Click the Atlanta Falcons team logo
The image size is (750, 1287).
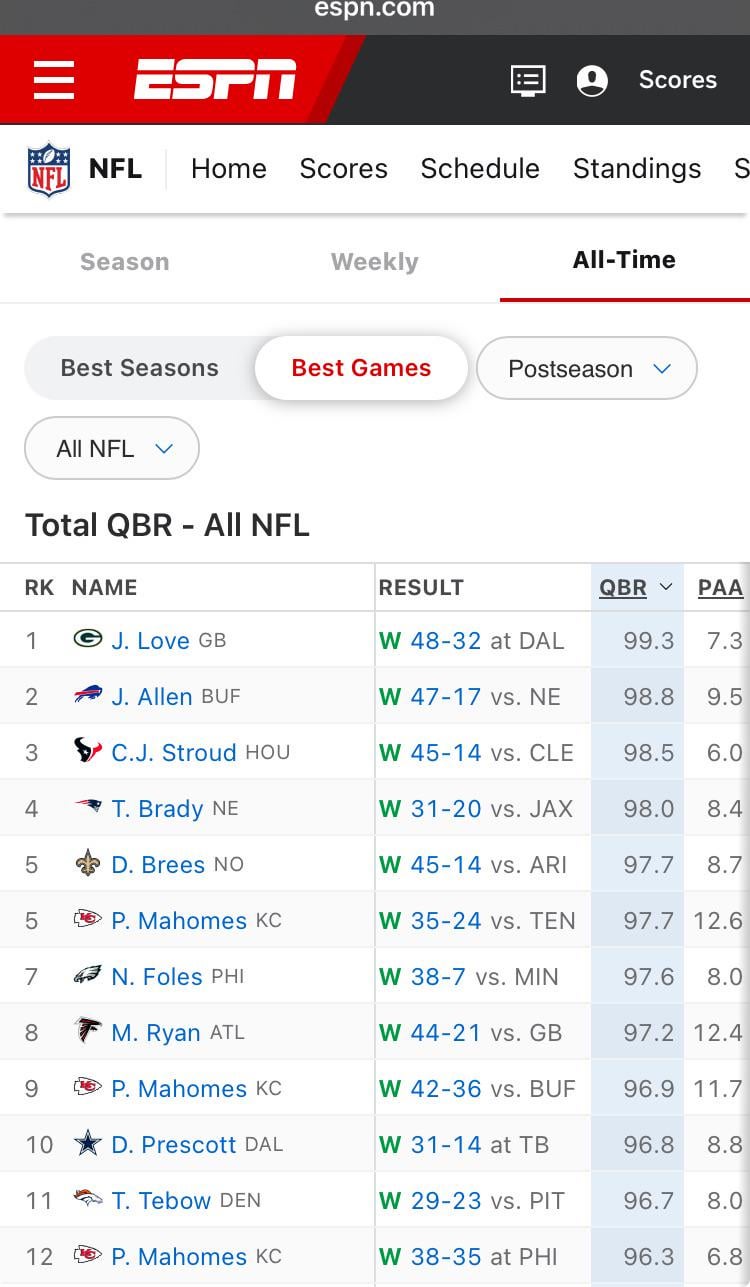tap(88, 1031)
